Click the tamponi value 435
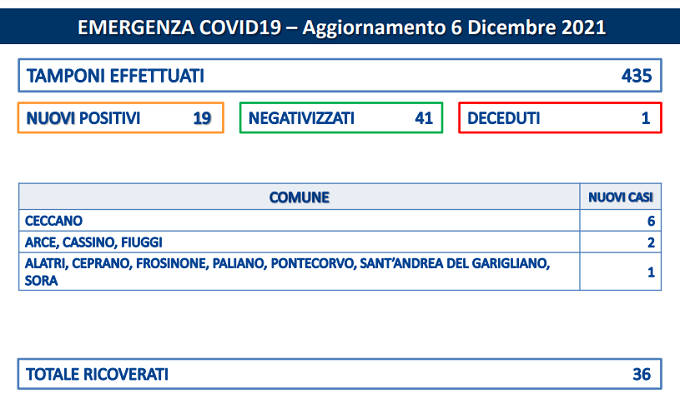Image resolution: width=680 pixels, height=399 pixels. (636, 76)
